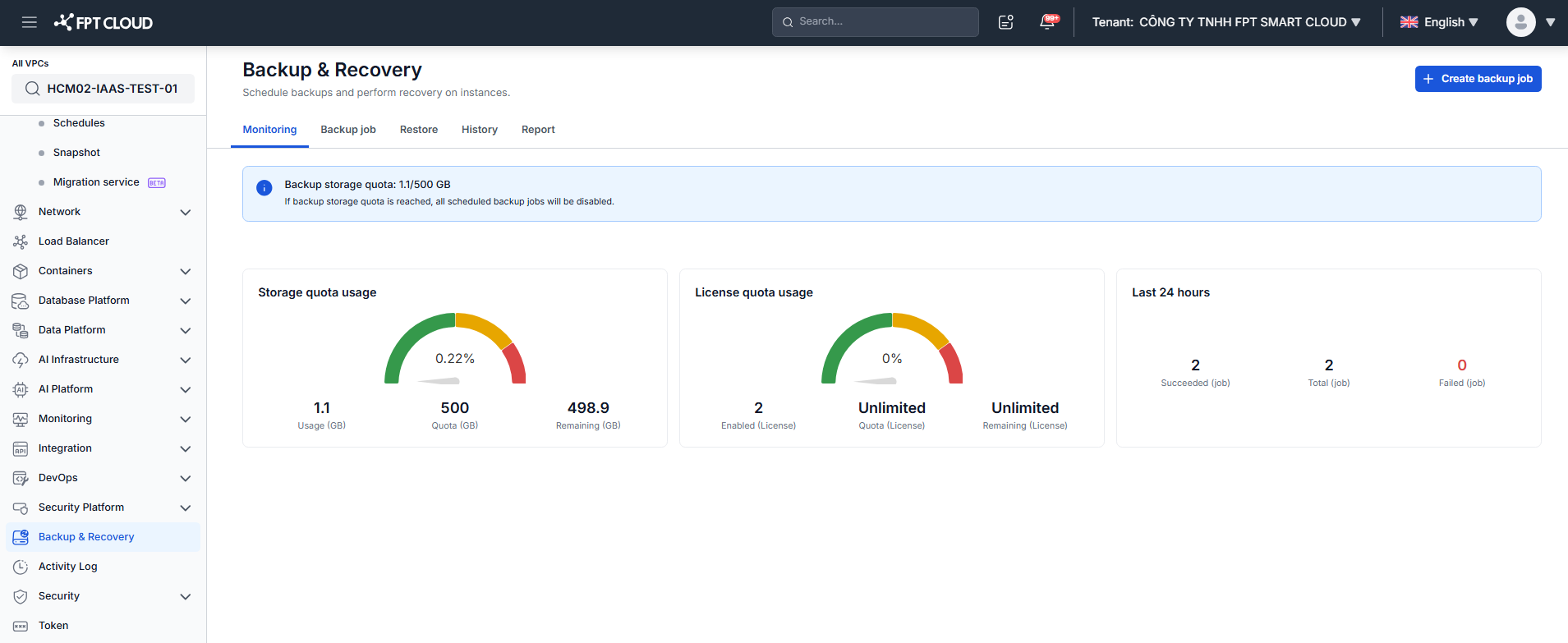
Task: Click the AI Infrastructure icon
Action: 21,360
